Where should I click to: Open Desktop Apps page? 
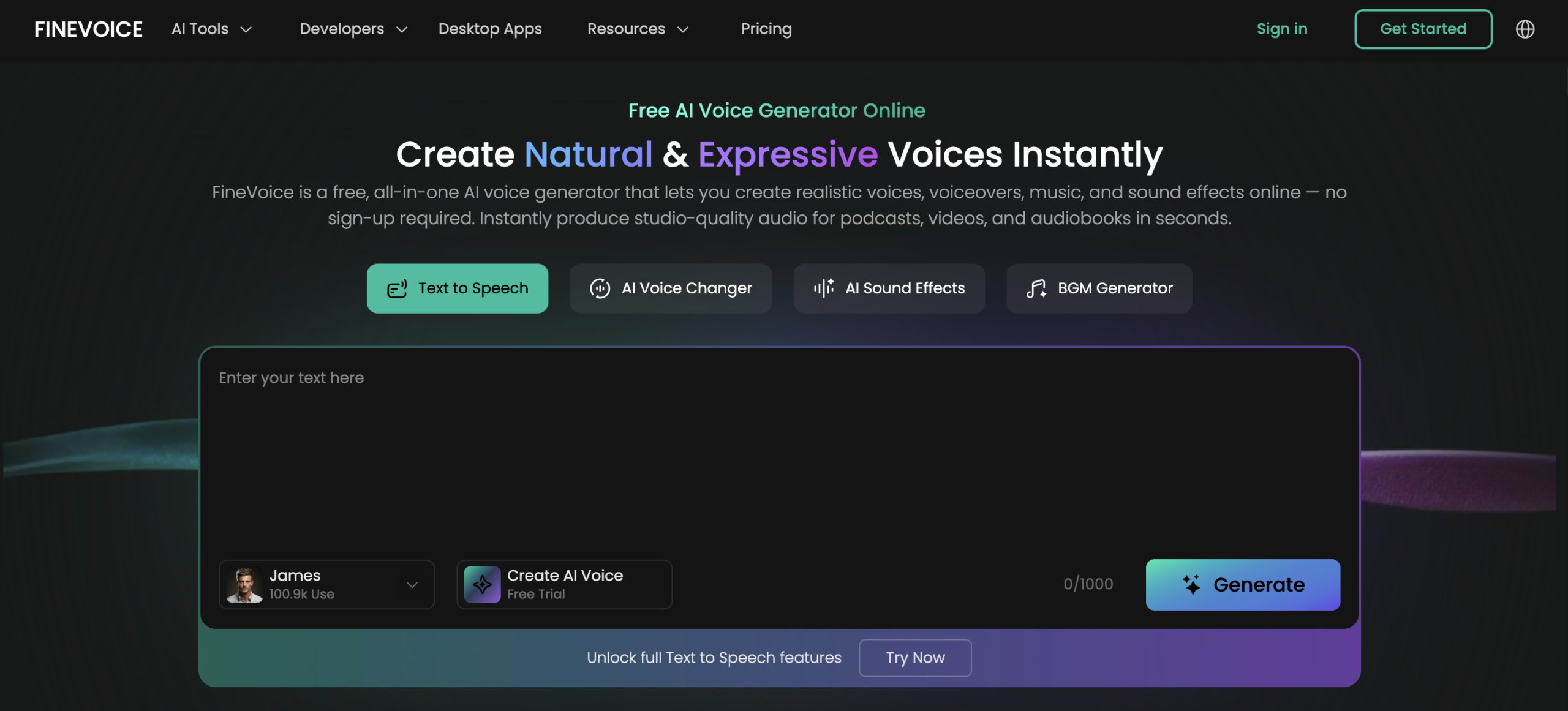(x=490, y=29)
